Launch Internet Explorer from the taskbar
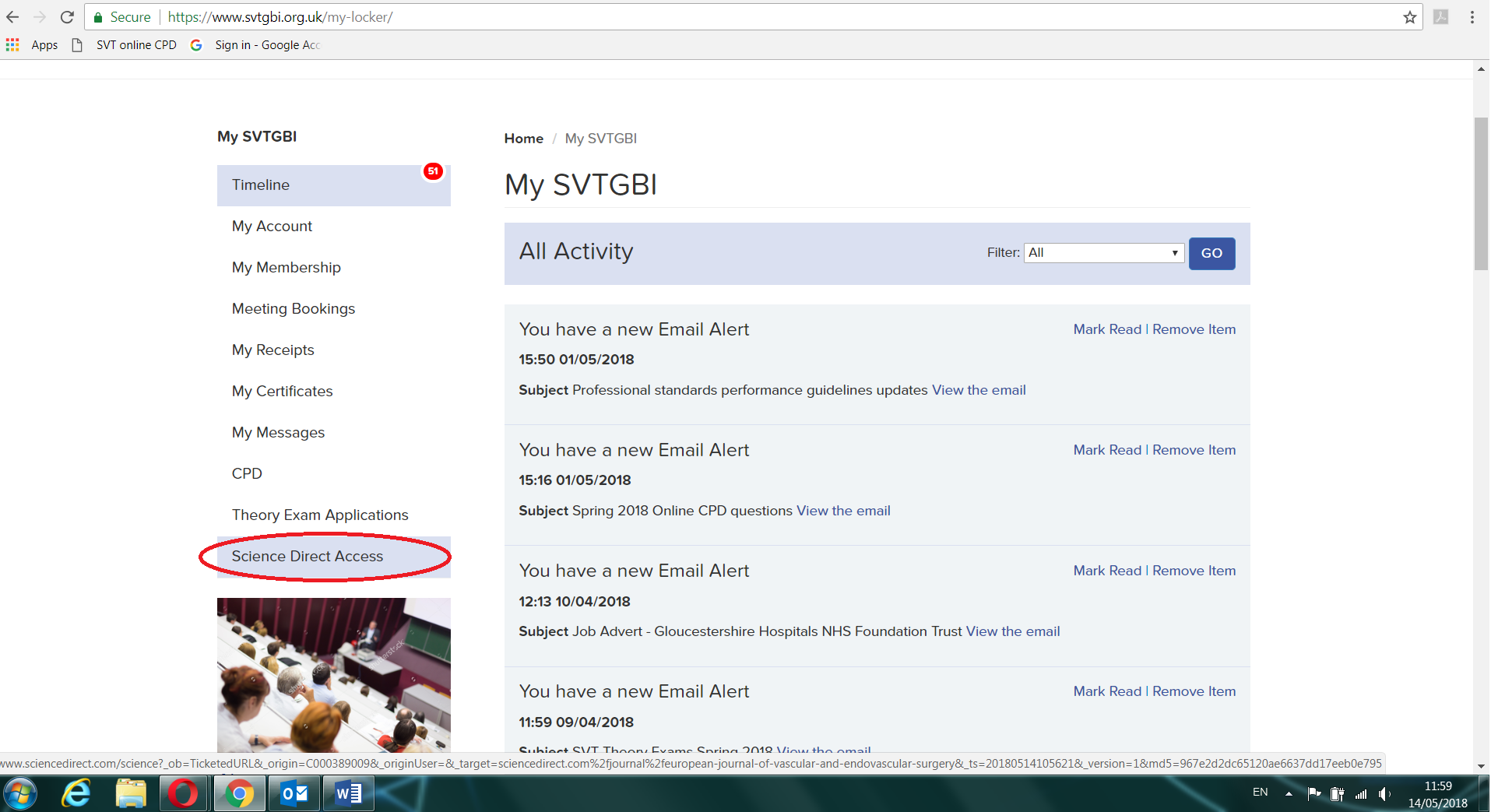The image size is (1491, 812). 76,793
